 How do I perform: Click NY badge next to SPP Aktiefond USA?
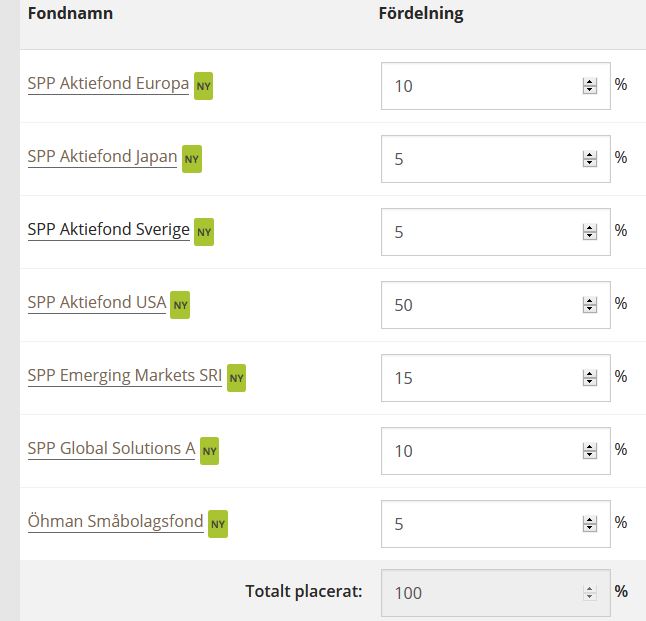point(180,305)
